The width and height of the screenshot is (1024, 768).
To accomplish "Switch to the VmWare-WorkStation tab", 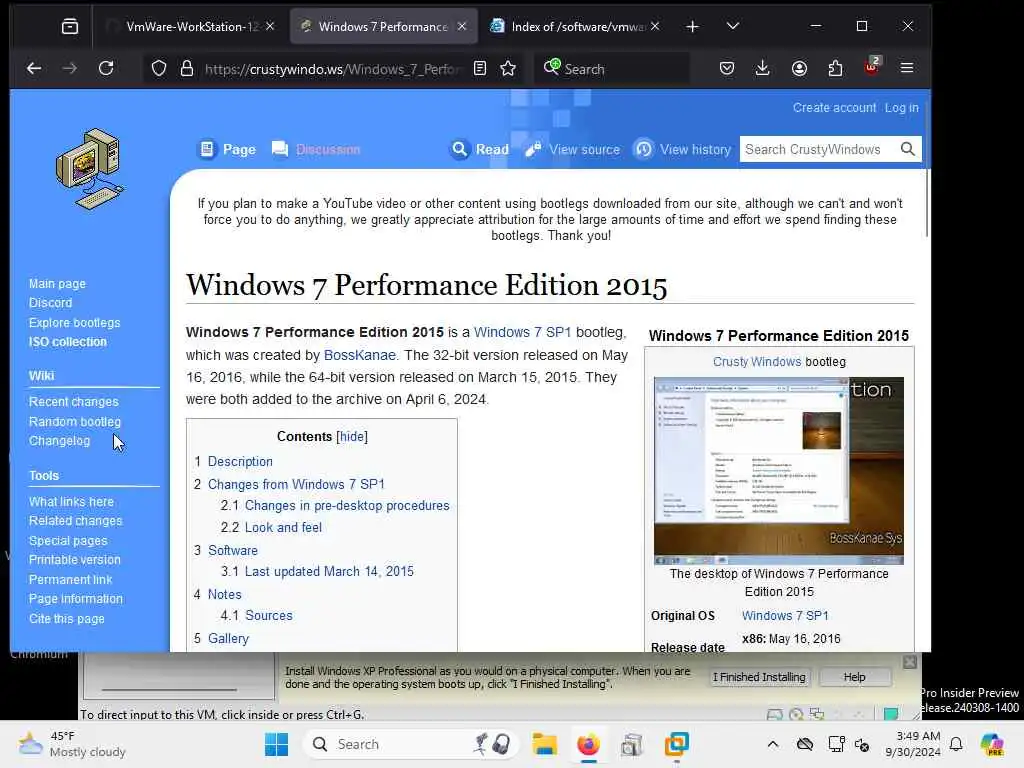I will (x=190, y=26).
